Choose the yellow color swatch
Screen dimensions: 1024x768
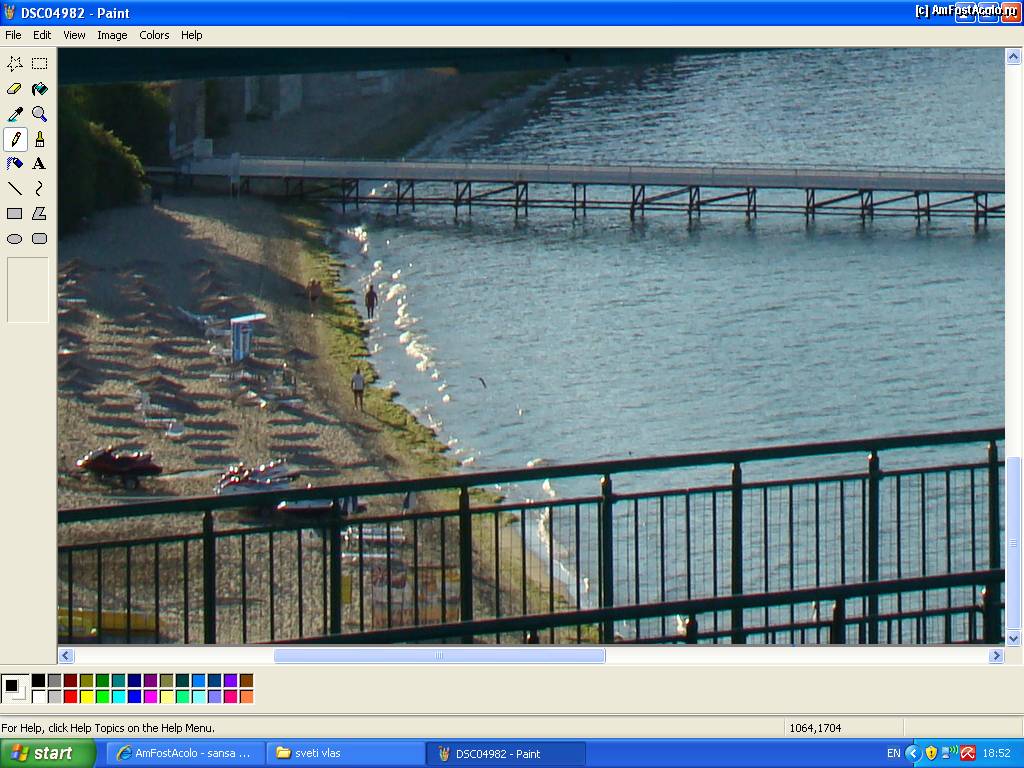(86, 697)
